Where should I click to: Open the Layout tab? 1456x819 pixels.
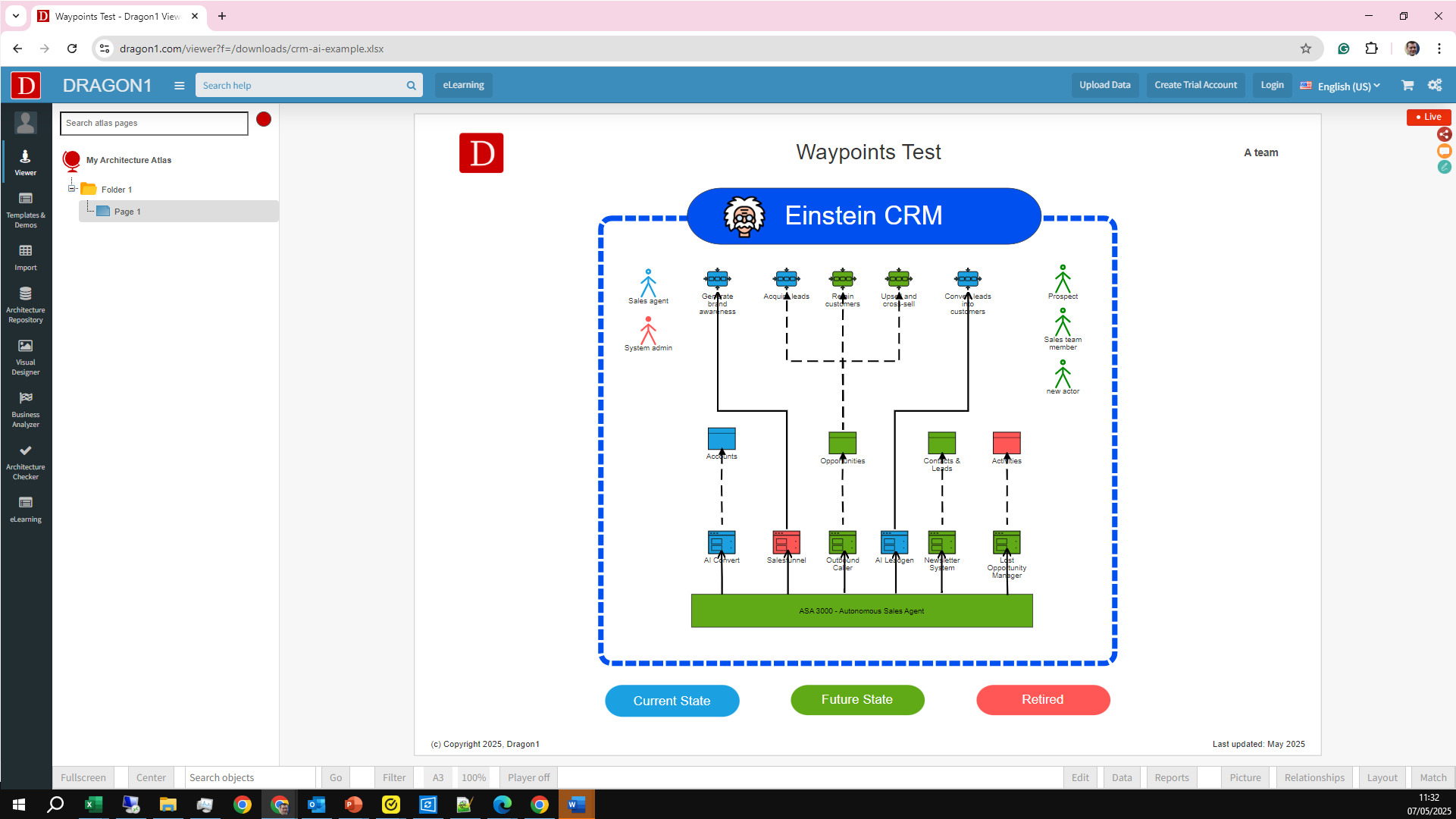pyautogui.click(x=1382, y=777)
